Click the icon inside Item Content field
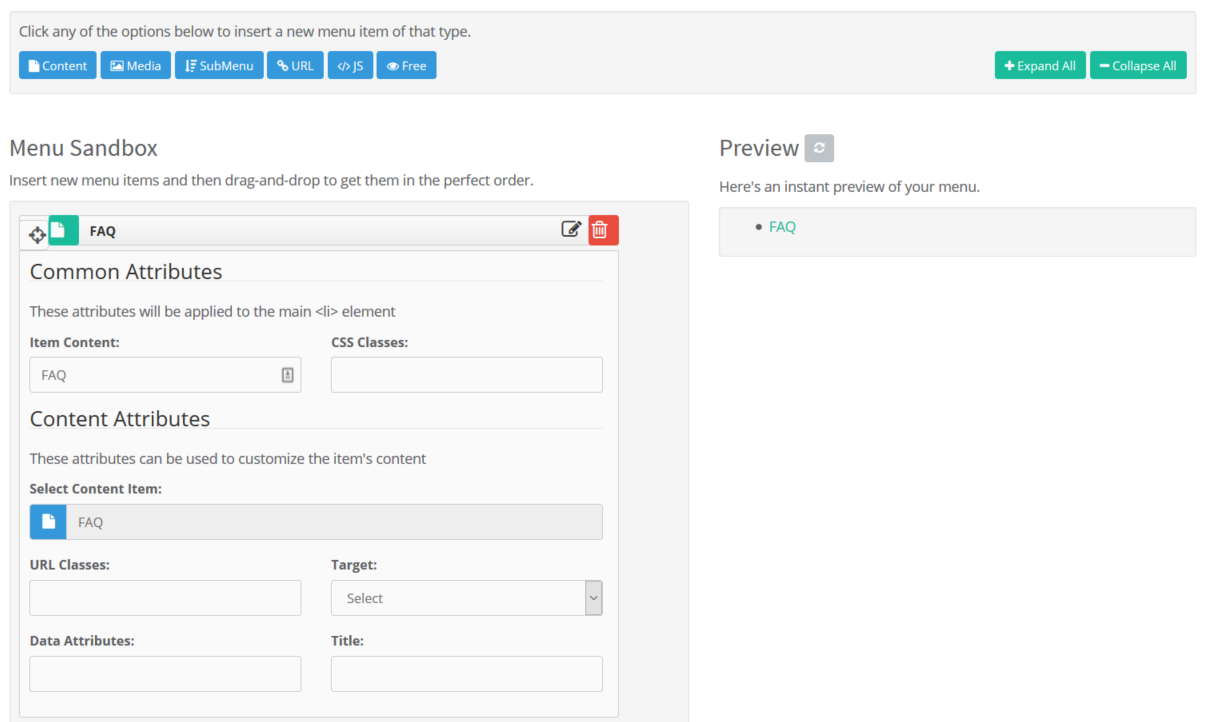This screenshot has width=1206, height=722. click(287, 375)
